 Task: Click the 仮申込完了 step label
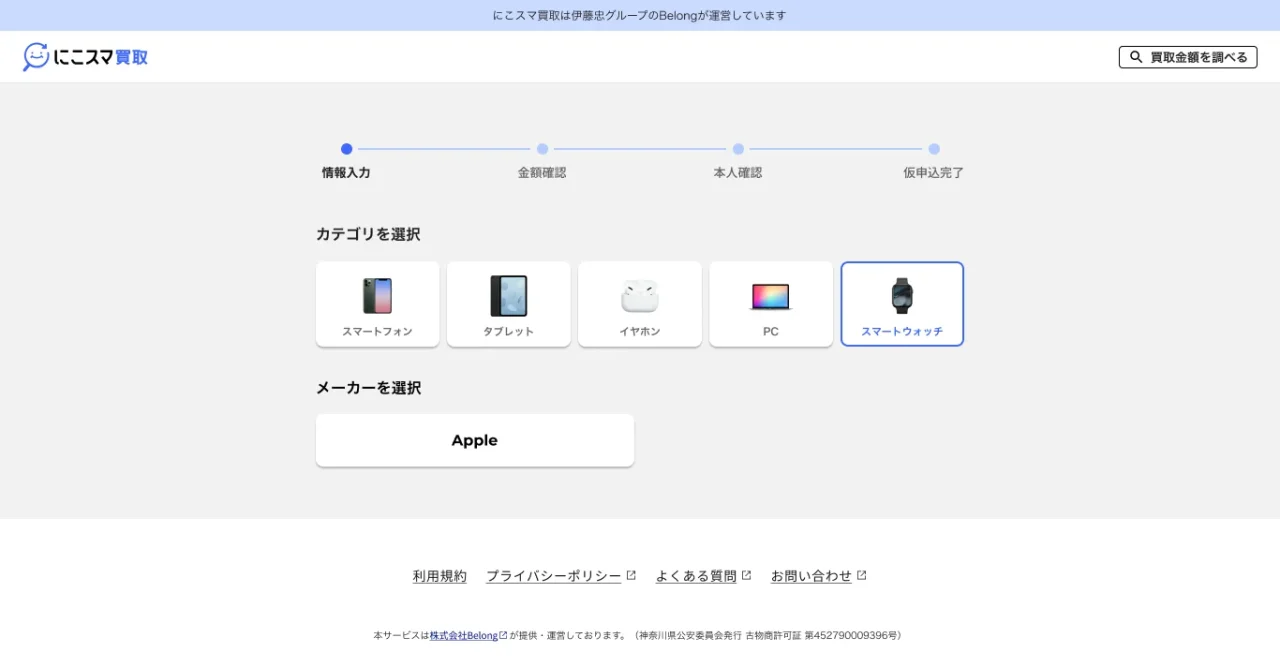coord(934,173)
